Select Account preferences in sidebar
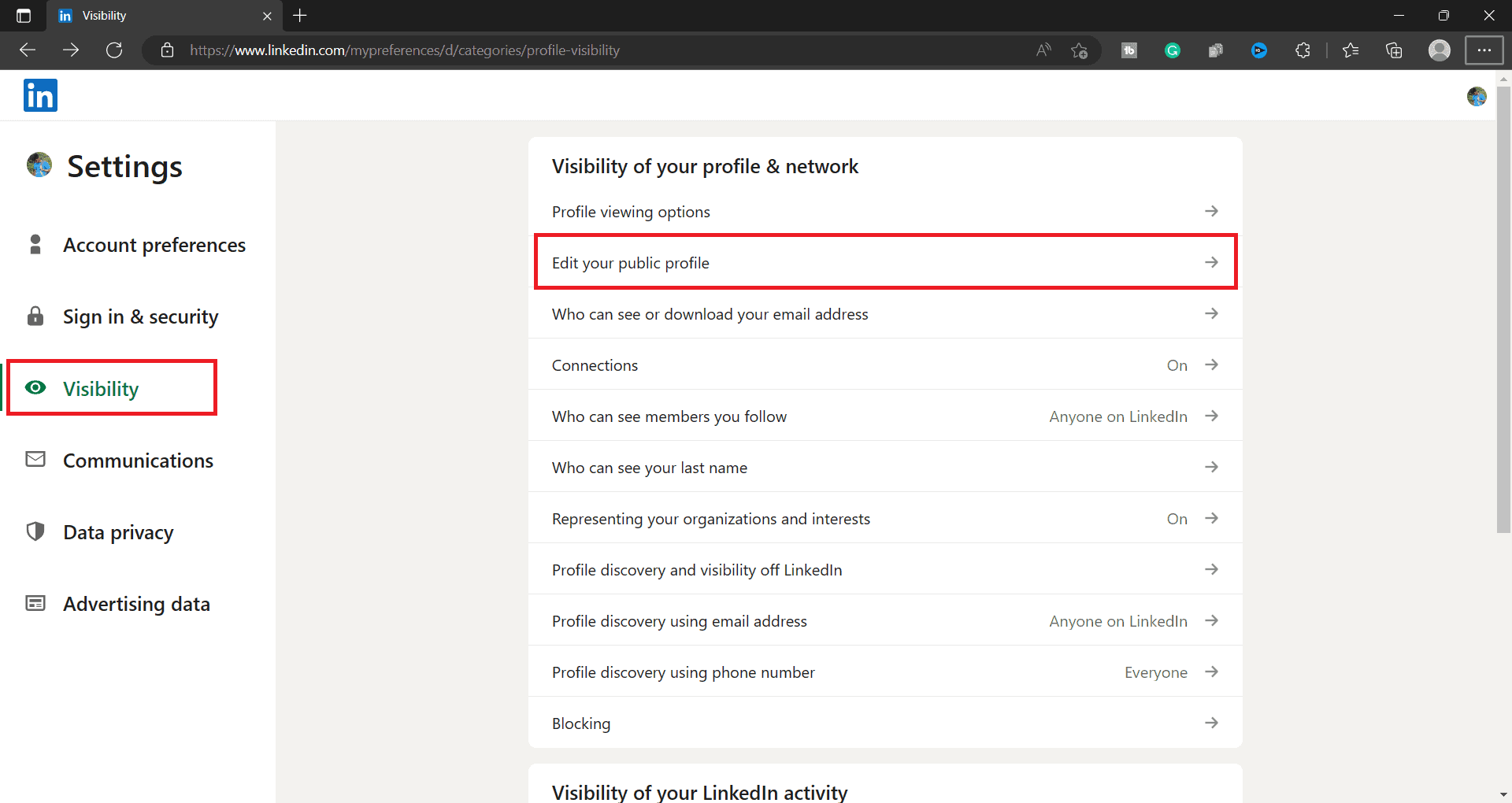Image resolution: width=1512 pixels, height=803 pixels. [x=154, y=246]
